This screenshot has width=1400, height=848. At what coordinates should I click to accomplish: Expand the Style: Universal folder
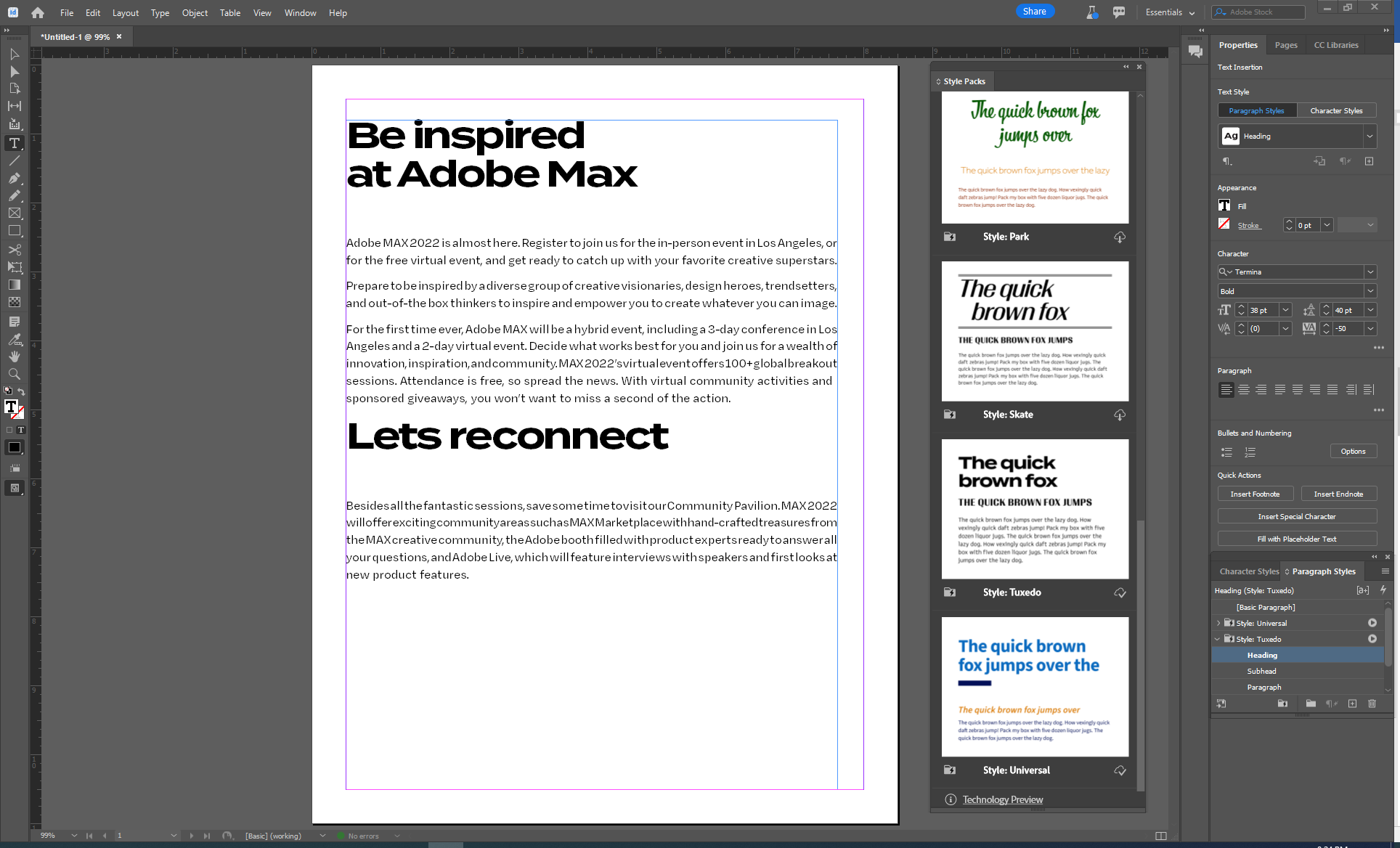tap(1218, 623)
